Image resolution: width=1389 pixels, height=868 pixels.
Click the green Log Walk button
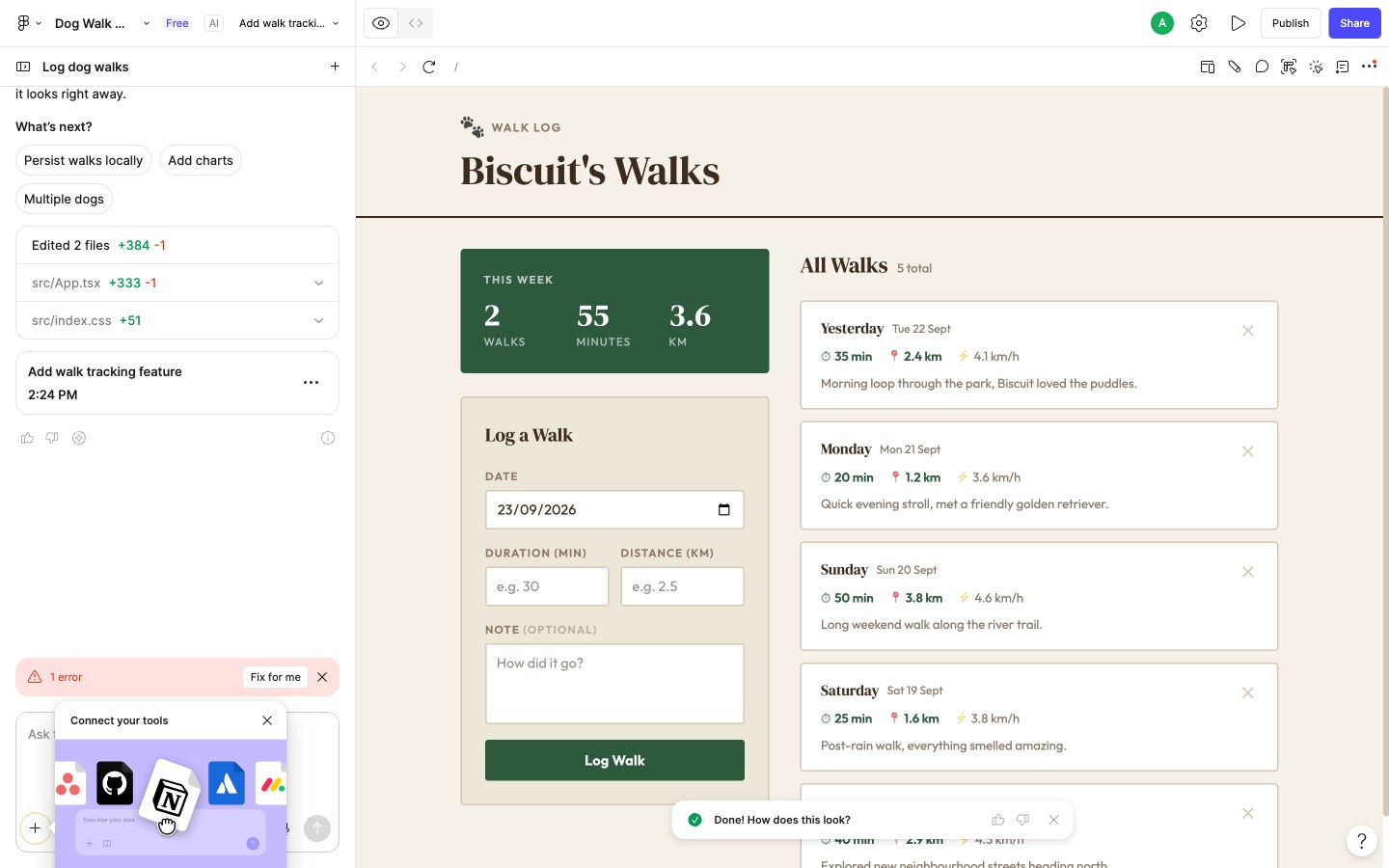click(x=614, y=760)
